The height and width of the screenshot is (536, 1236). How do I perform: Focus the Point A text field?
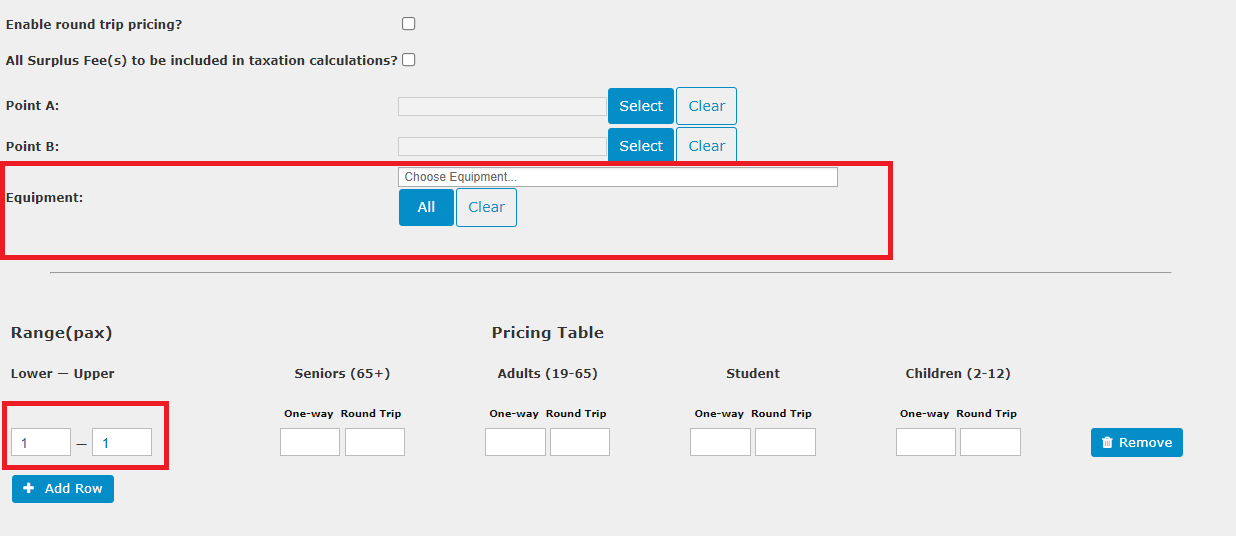click(x=502, y=106)
